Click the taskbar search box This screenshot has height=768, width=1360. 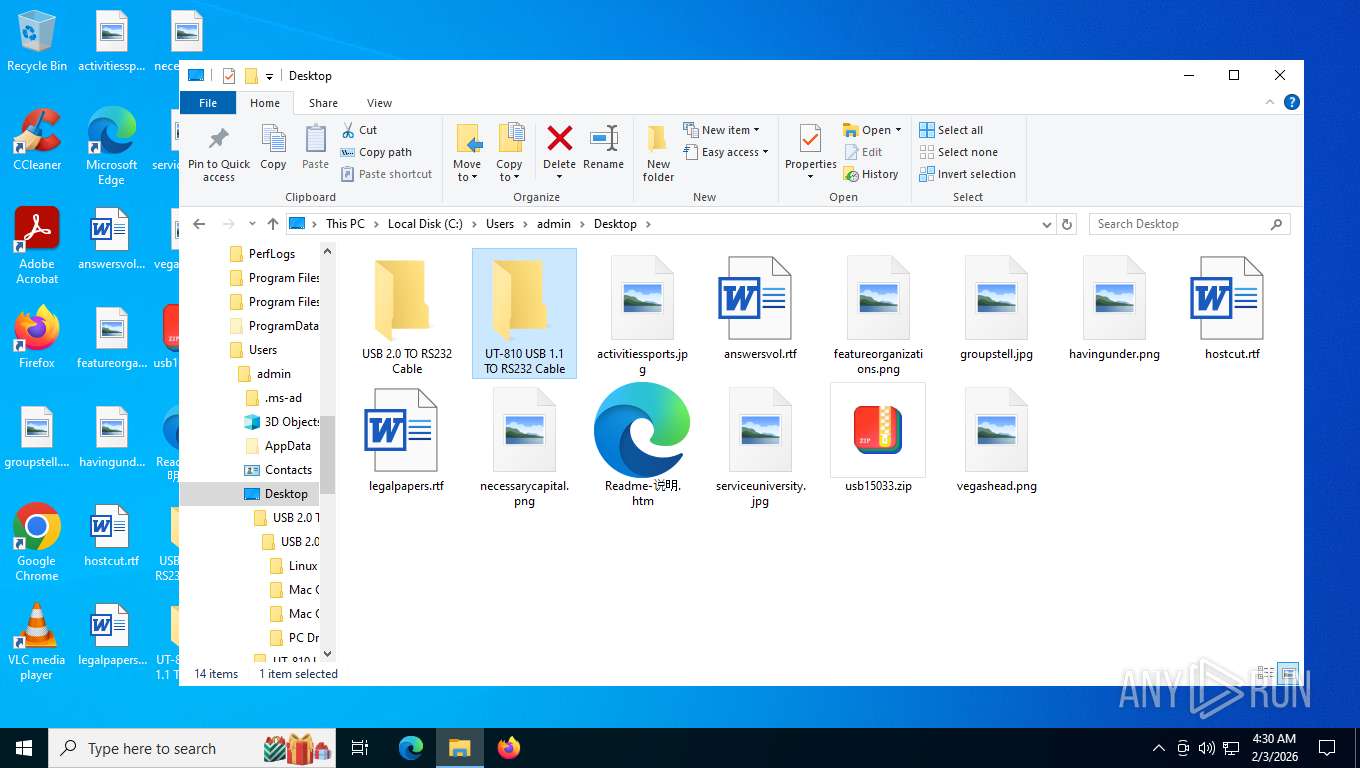pyautogui.click(x=193, y=748)
